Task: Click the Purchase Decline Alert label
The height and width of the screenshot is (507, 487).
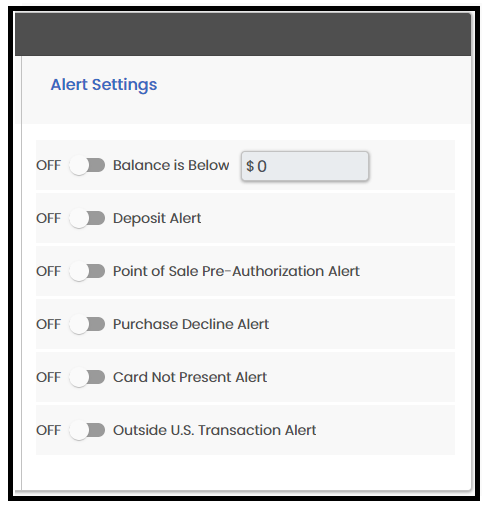Action: coord(191,324)
